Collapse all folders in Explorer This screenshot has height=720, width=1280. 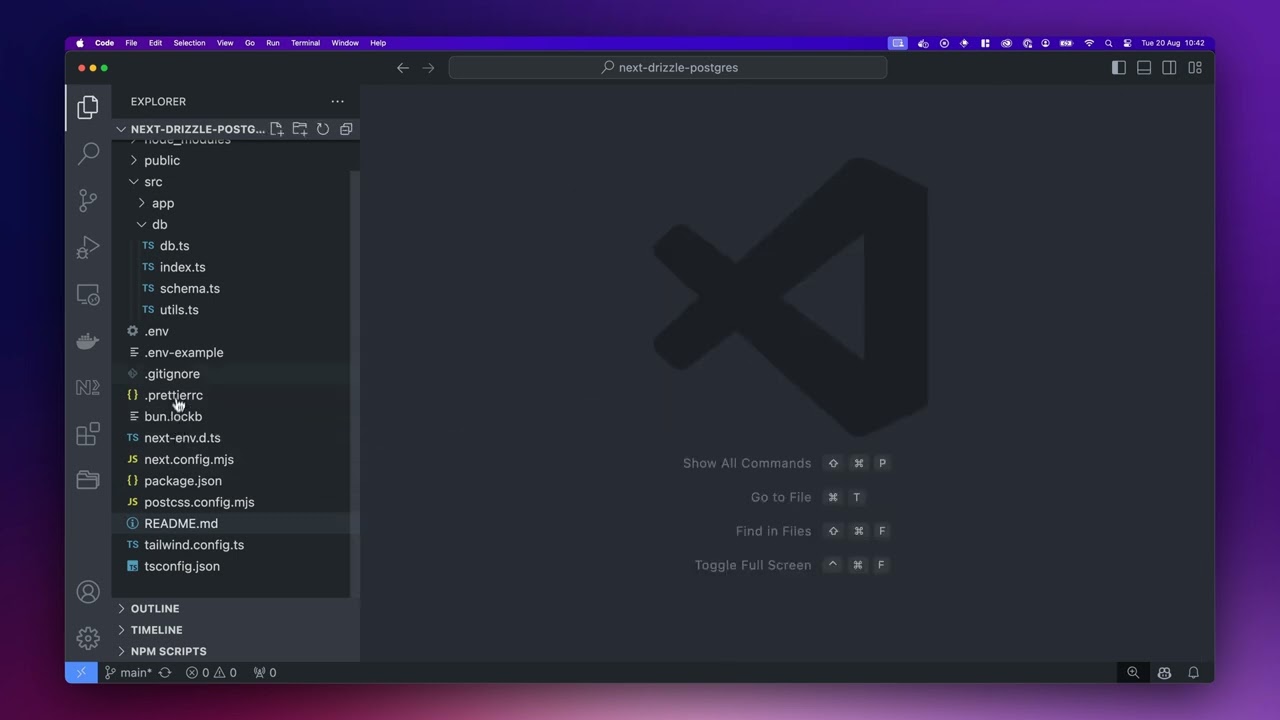tap(346, 129)
